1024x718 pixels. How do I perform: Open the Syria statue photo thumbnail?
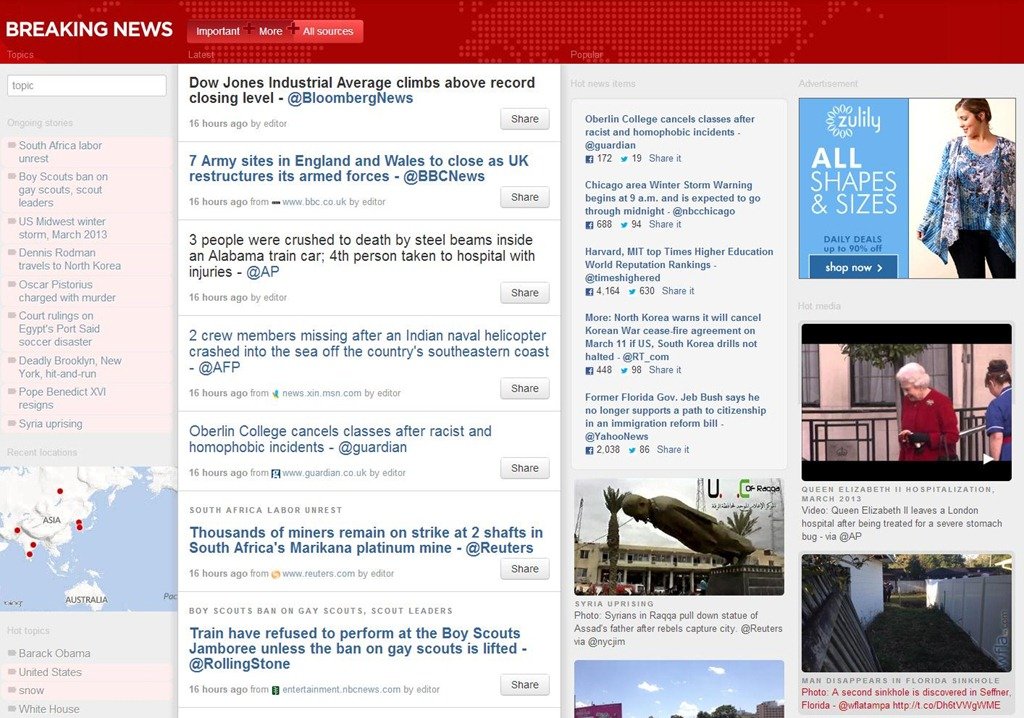point(678,537)
